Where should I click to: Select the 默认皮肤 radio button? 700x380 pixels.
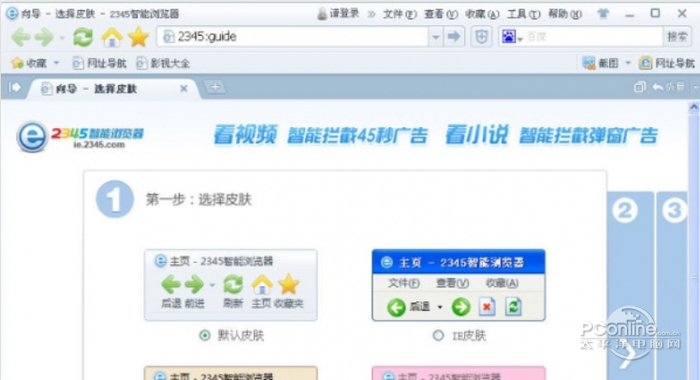click(x=205, y=335)
